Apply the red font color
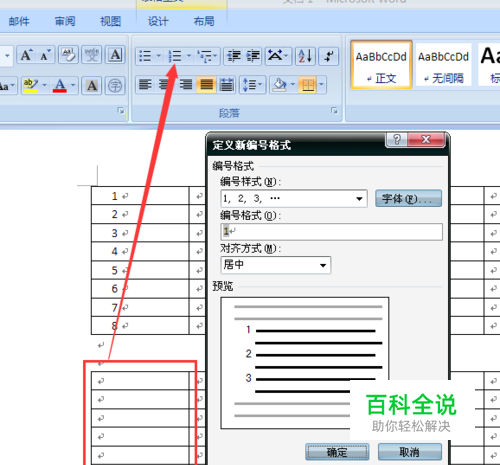Screen dimensions: 500x465 pos(60,86)
